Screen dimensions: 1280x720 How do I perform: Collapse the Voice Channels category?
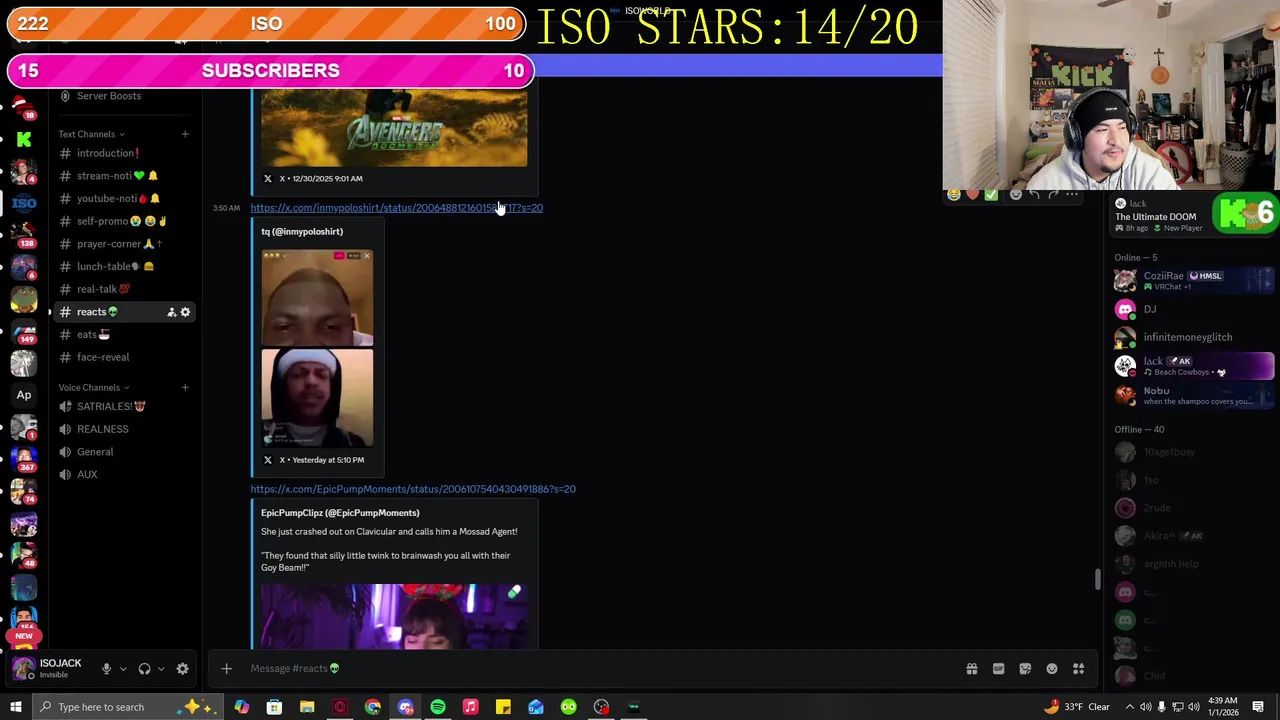[x=93, y=388]
